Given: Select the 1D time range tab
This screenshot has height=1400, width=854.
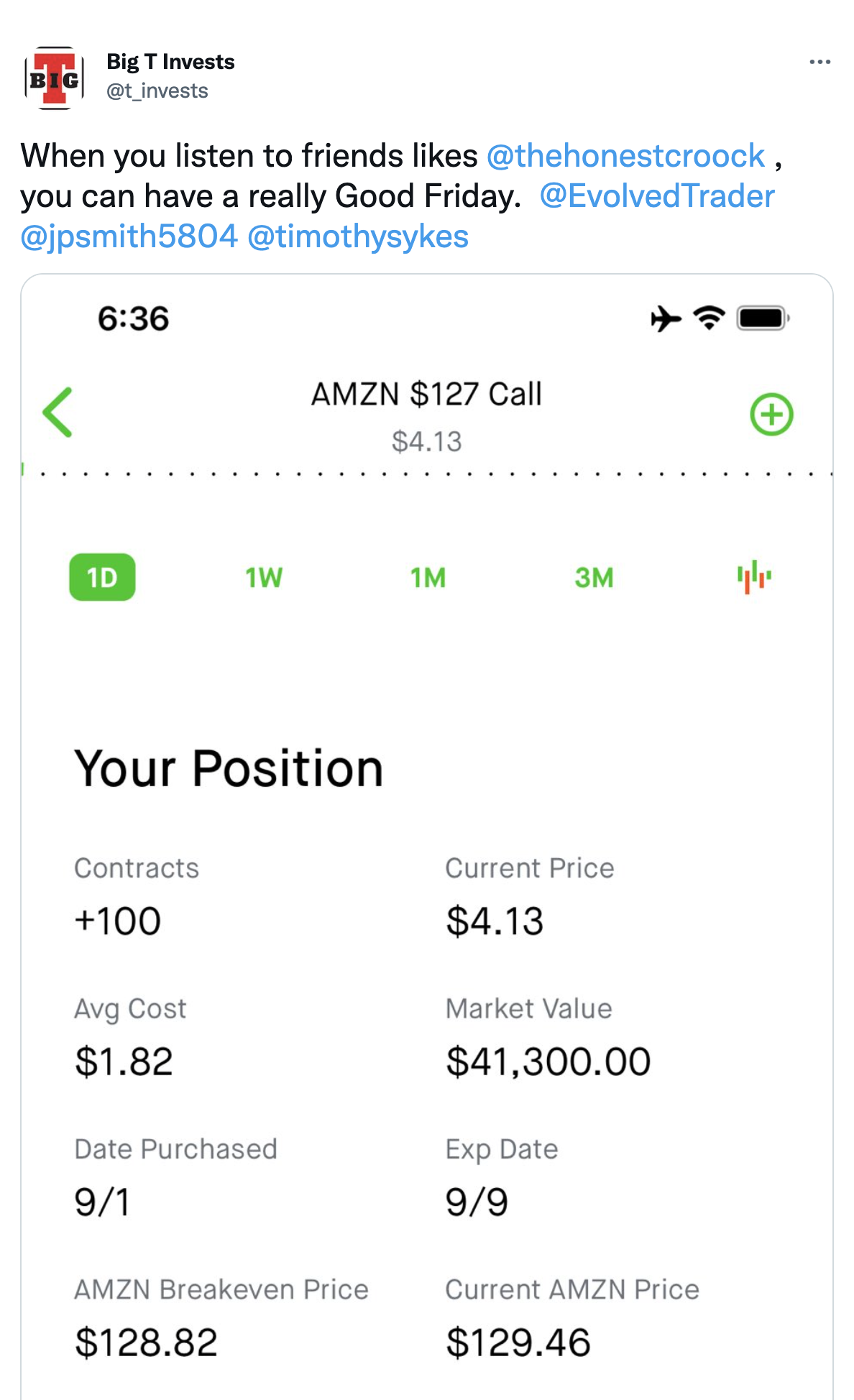Looking at the screenshot, I should pos(102,577).
